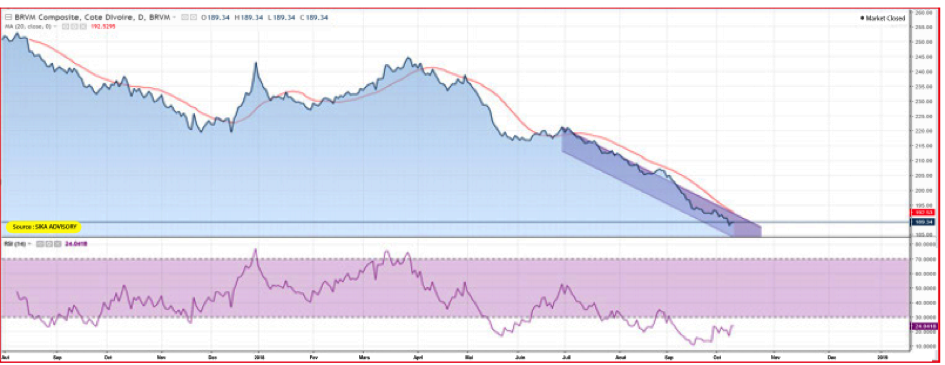Click the Market Closed status indicator
Viewport: 945px width, 365px height.
tap(882, 18)
